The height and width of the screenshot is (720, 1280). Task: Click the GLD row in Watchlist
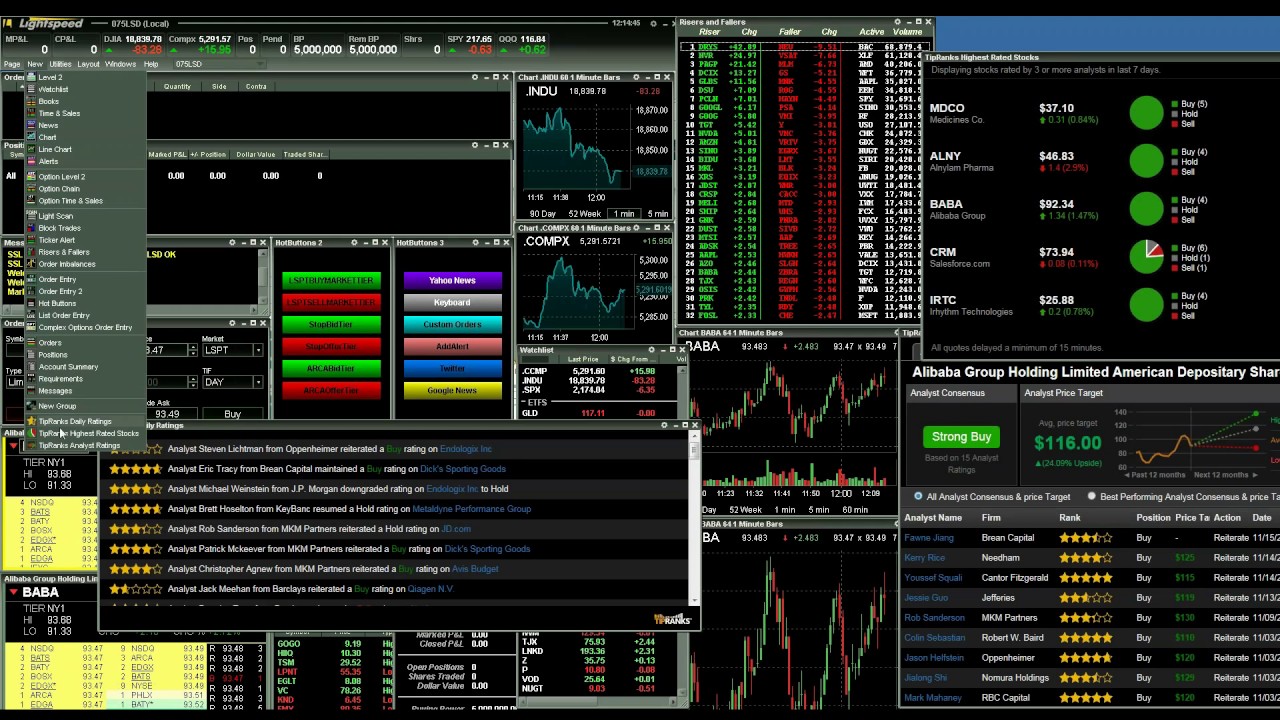point(596,413)
